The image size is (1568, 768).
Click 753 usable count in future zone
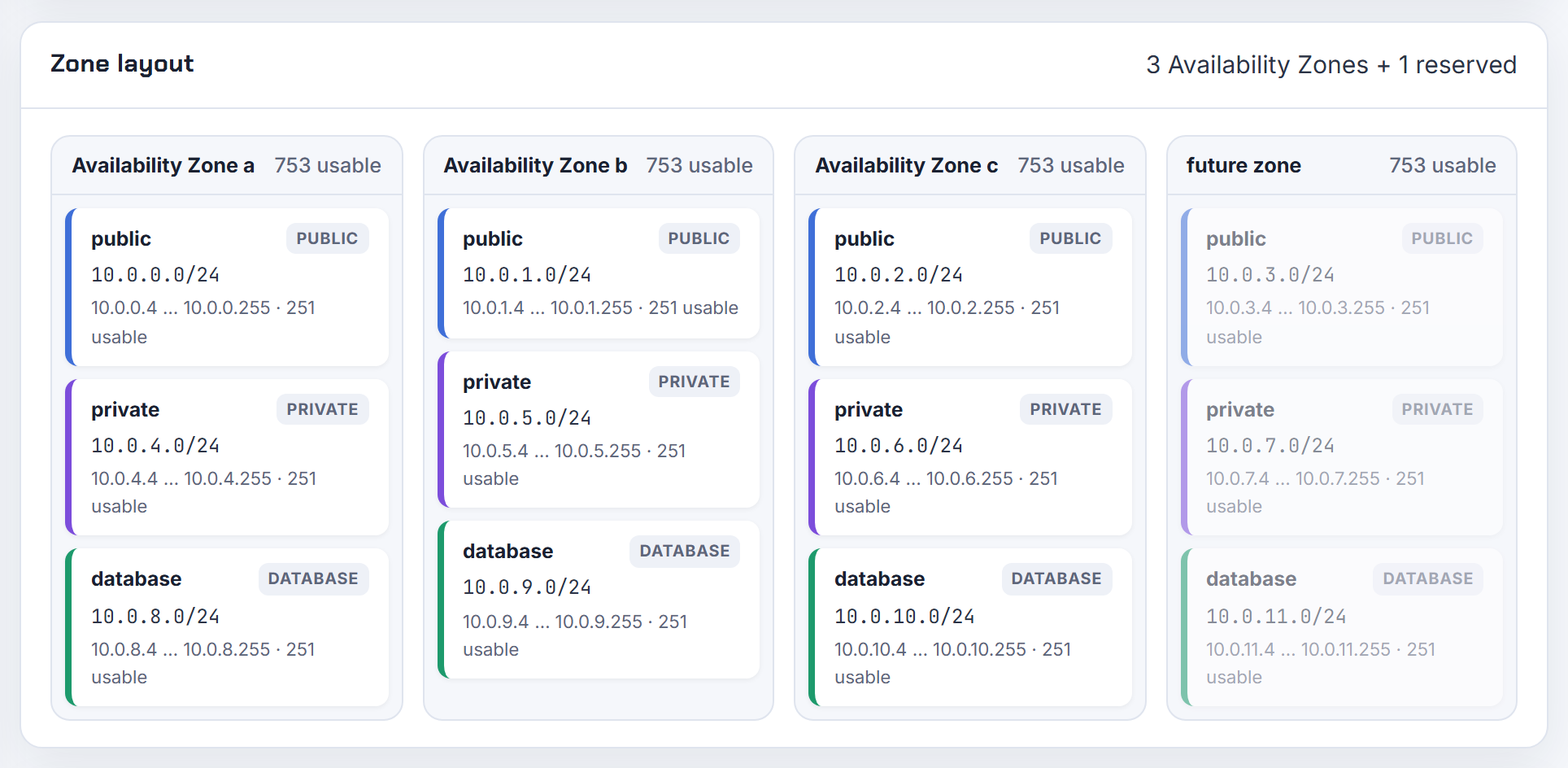click(1443, 165)
